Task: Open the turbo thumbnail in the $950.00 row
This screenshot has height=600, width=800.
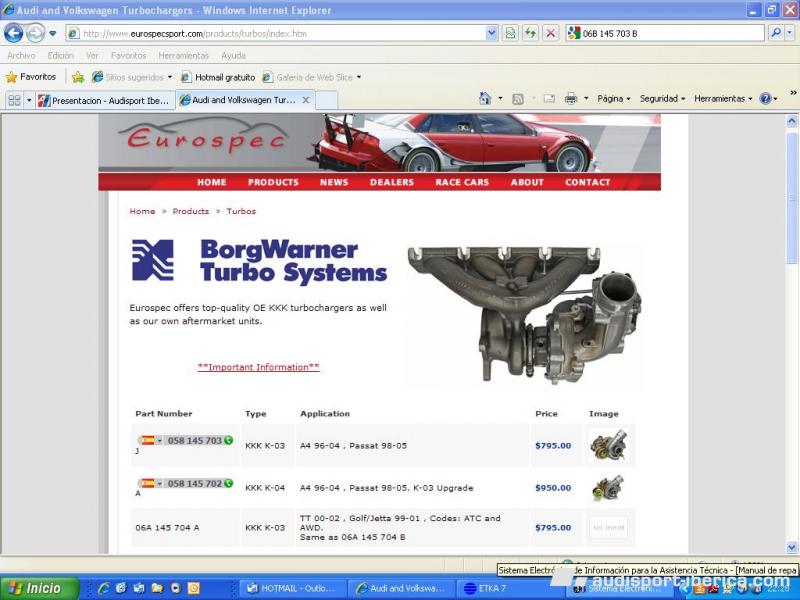Action: [608, 488]
